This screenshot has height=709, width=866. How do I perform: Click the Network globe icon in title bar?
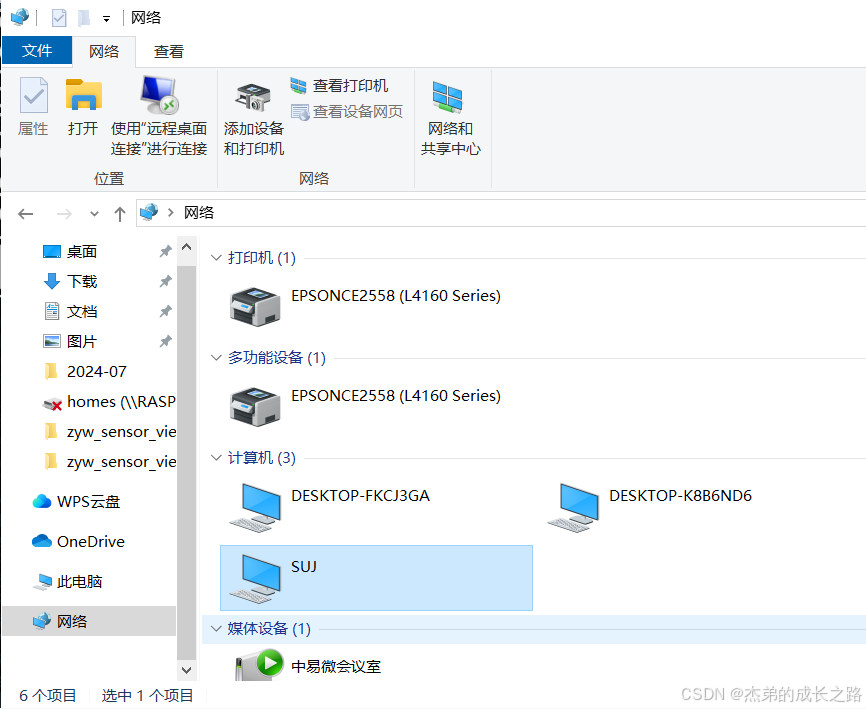click(x=20, y=17)
